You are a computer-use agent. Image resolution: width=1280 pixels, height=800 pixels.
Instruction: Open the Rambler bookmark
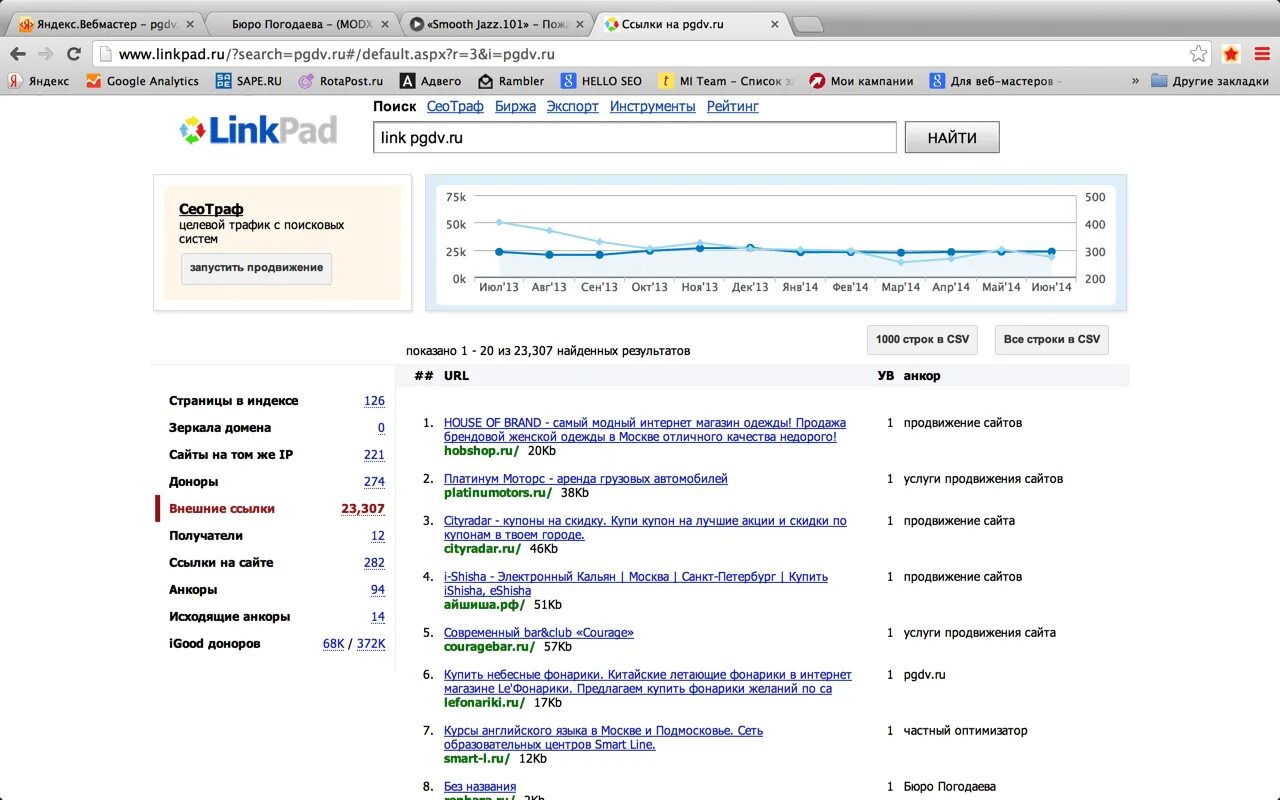pyautogui.click(x=511, y=81)
